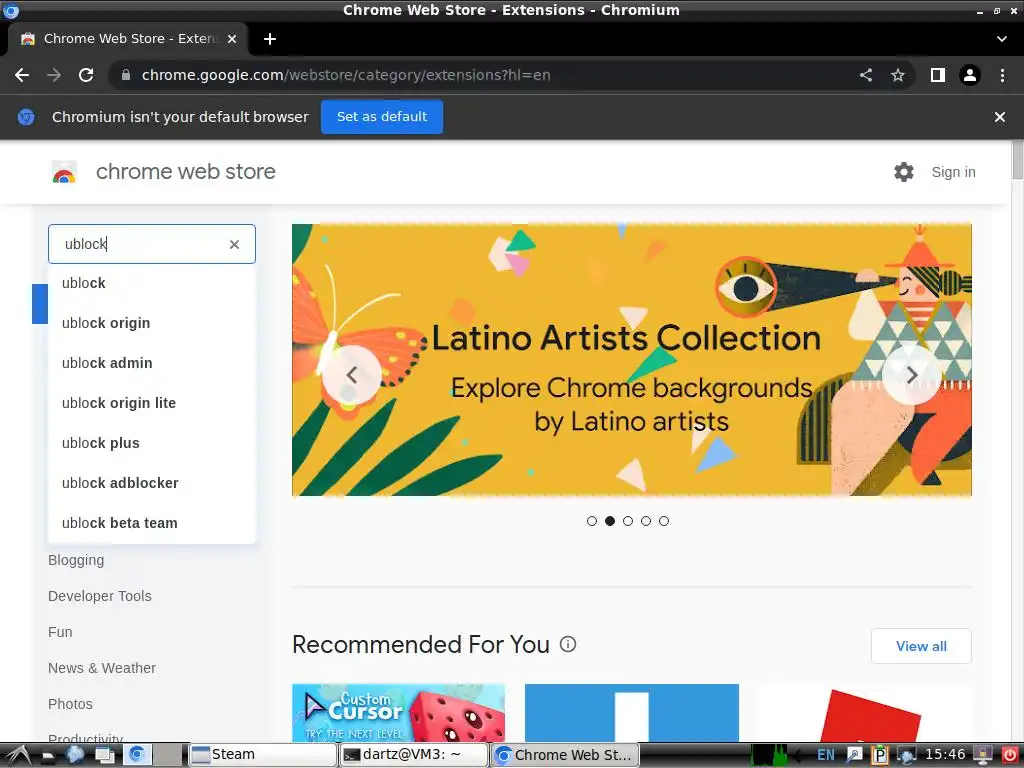This screenshot has height=768, width=1024.
Task: Bookmark this page with the star icon
Action: click(898, 75)
